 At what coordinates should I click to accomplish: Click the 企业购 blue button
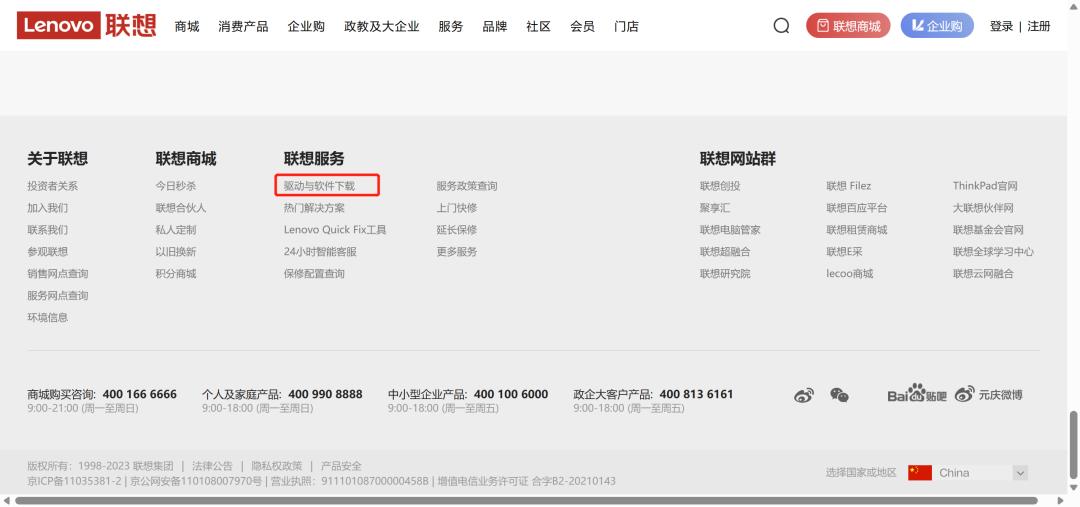(937, 26)
